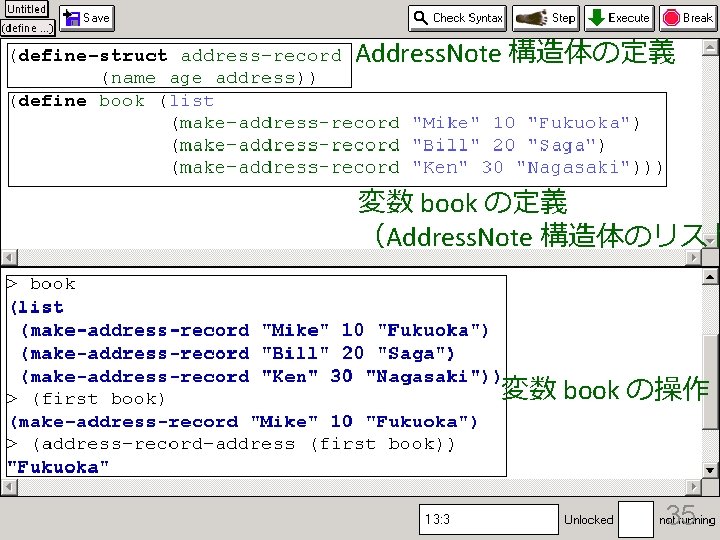Click address-record in the define-struct line
This screenshot has height=540, width=720.
(261, 56)
